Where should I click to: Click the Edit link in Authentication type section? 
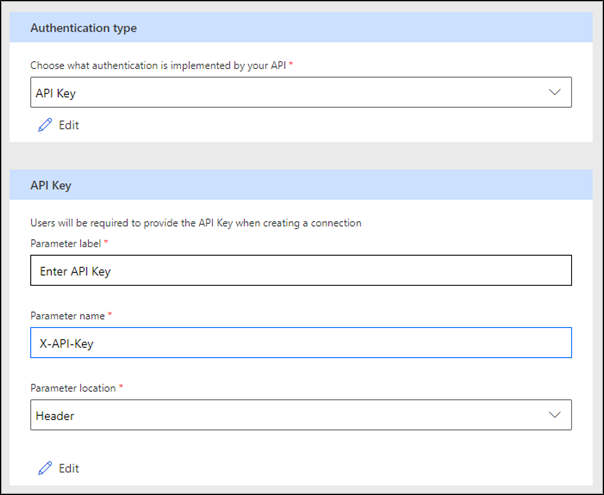coord(68,125)
